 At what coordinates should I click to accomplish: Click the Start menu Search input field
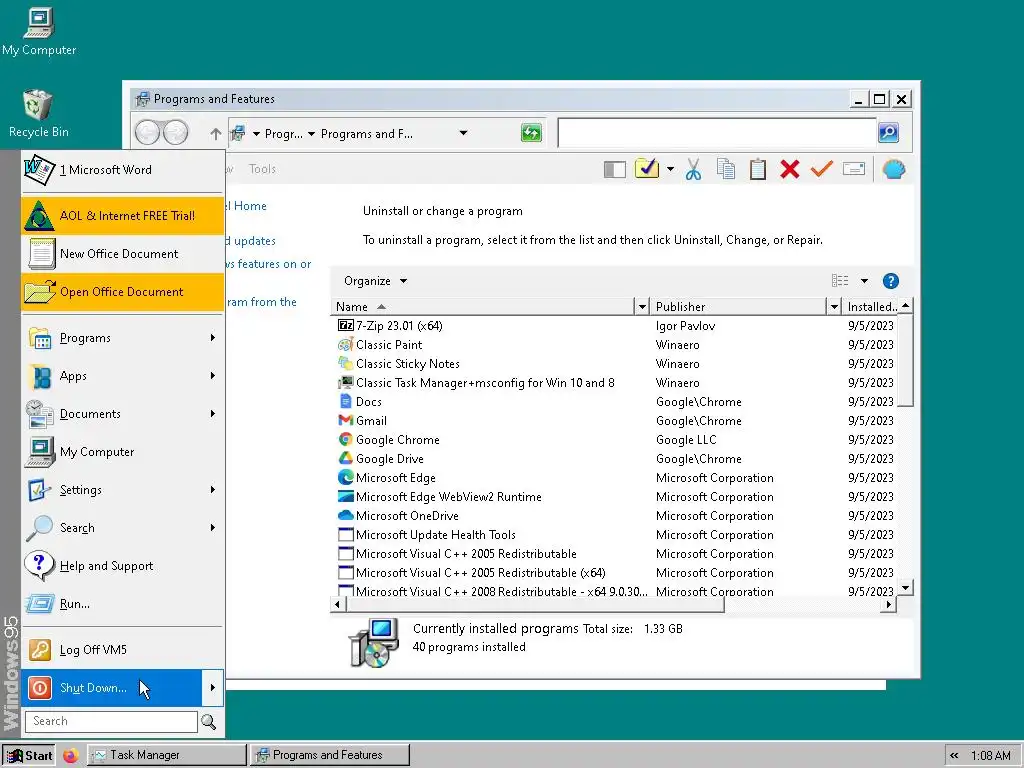click(111, 721)
